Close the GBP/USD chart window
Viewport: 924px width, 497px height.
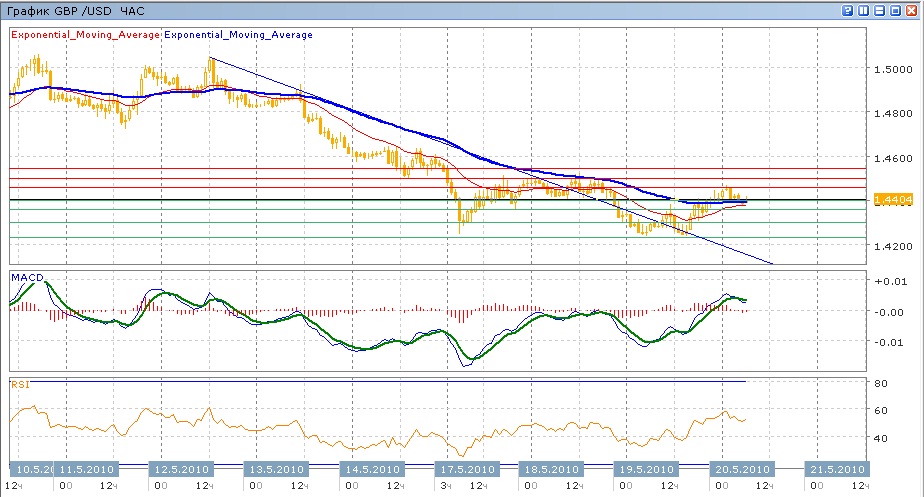coord(913,10)
